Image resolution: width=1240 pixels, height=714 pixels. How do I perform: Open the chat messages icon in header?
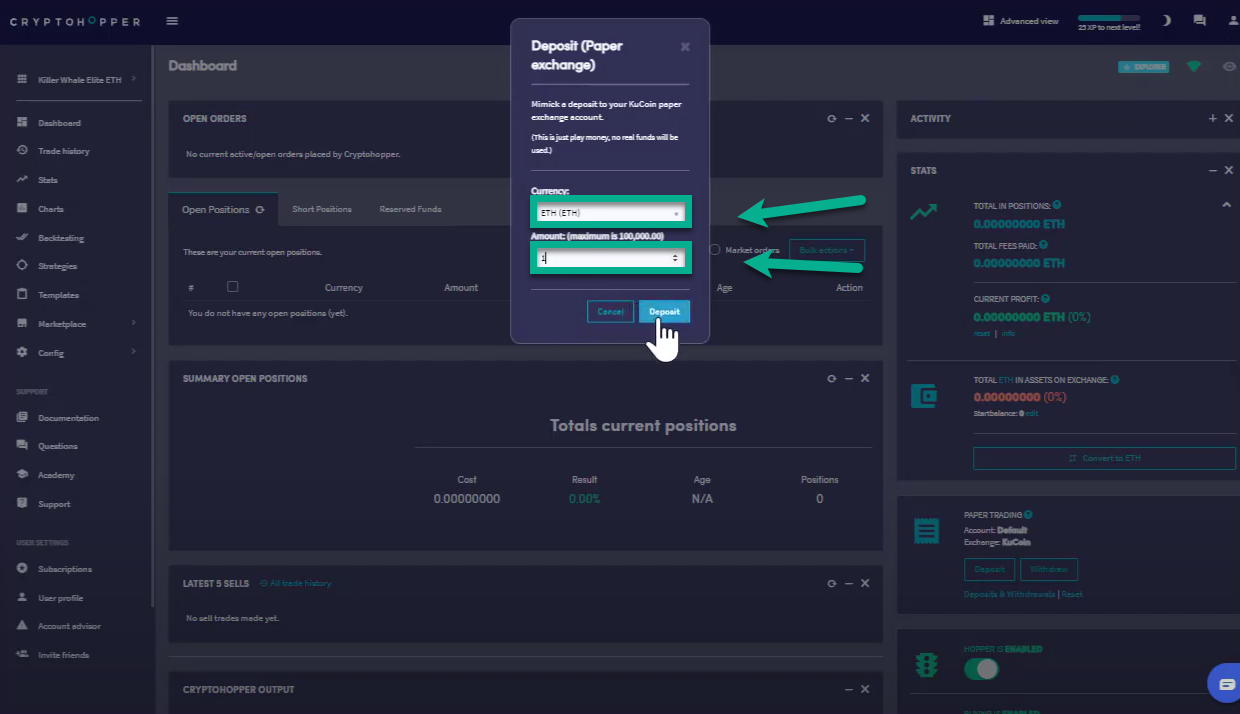[1200, 20]
